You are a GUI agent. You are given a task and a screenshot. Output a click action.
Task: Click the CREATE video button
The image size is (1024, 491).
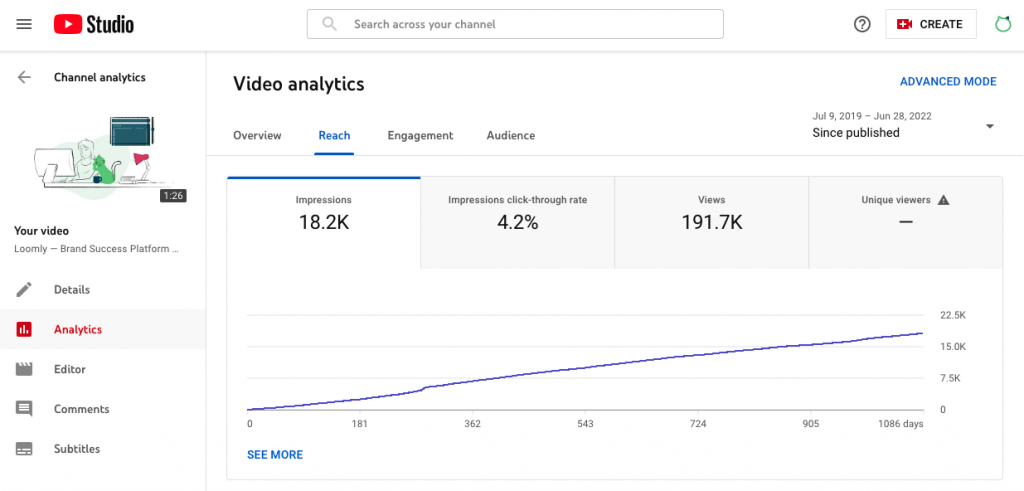(x=931, y=24)
